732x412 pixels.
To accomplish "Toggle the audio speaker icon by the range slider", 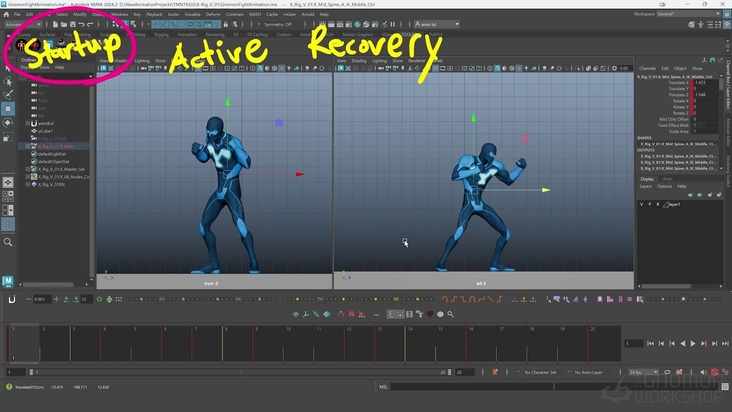I will 703,372.
